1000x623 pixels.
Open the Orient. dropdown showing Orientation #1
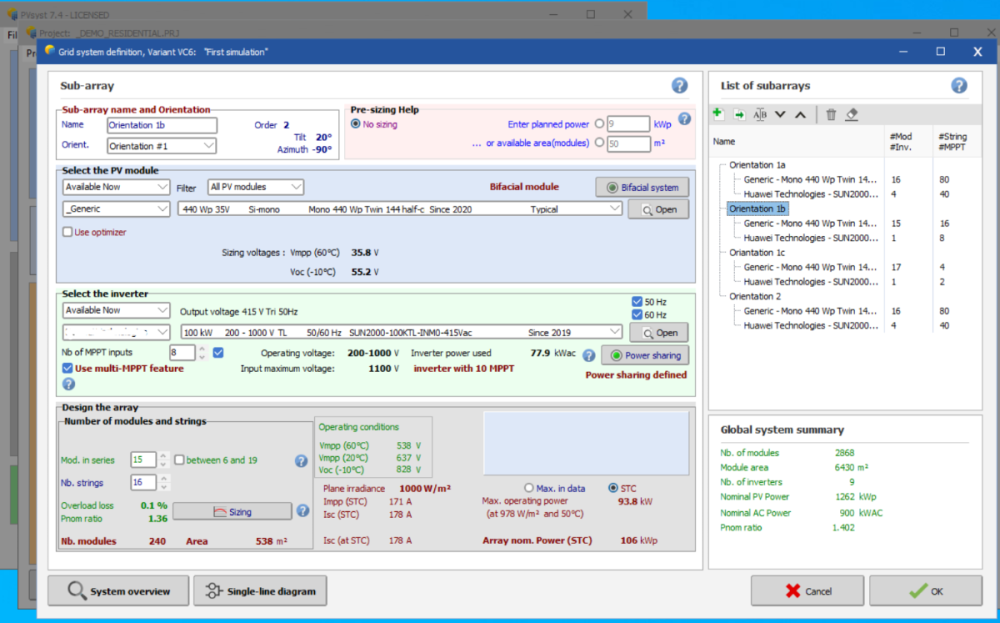click(x=161, y=146)
